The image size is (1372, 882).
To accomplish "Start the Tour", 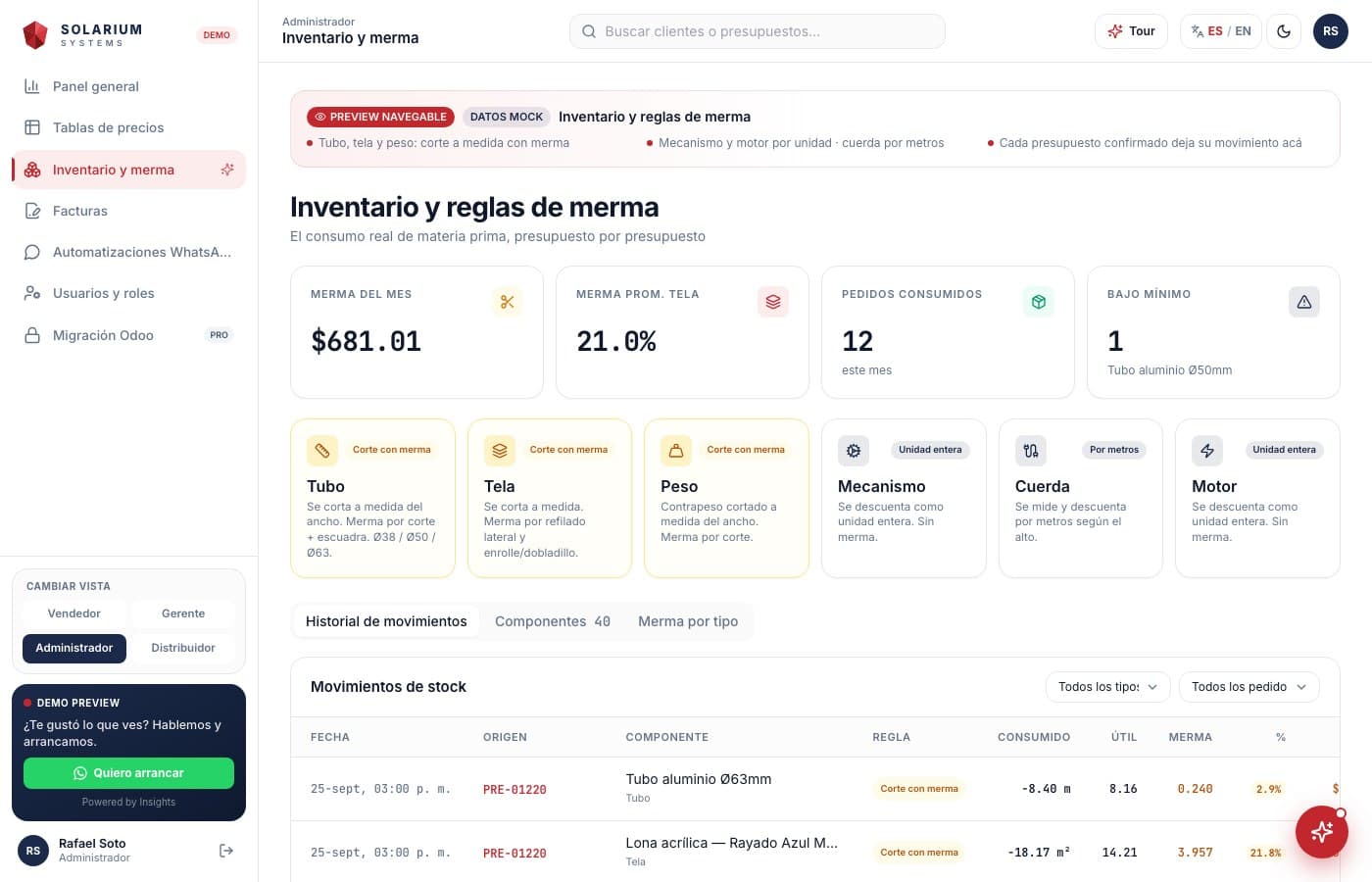I will (x=1131, y=31).
